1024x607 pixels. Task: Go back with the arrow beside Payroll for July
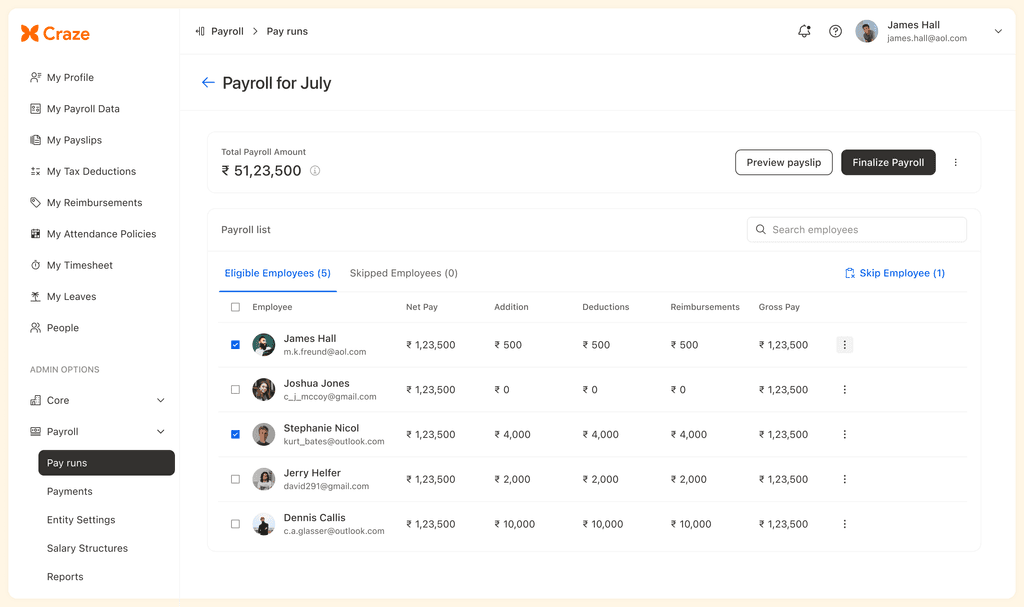(x=208, y=82)
